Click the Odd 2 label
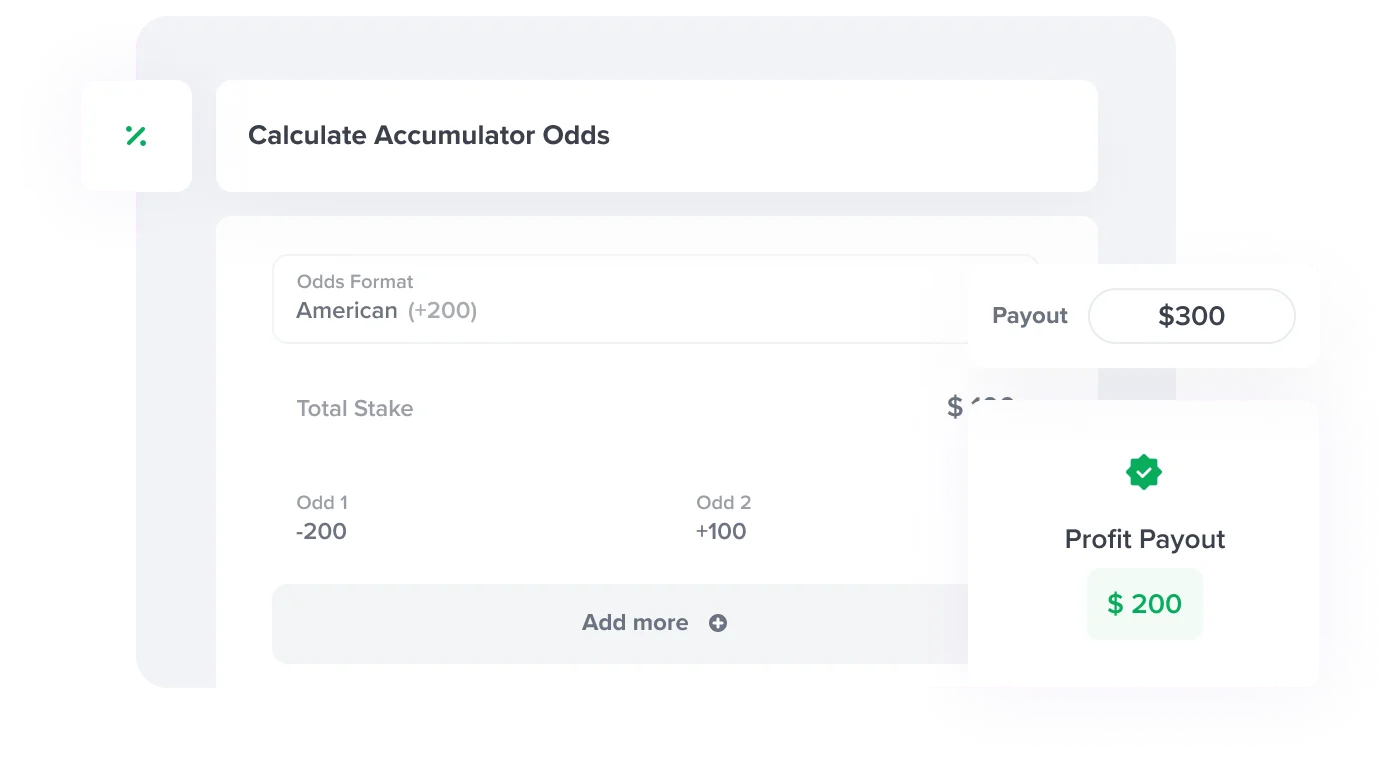 pyautogui.click(x=724, y=503)
